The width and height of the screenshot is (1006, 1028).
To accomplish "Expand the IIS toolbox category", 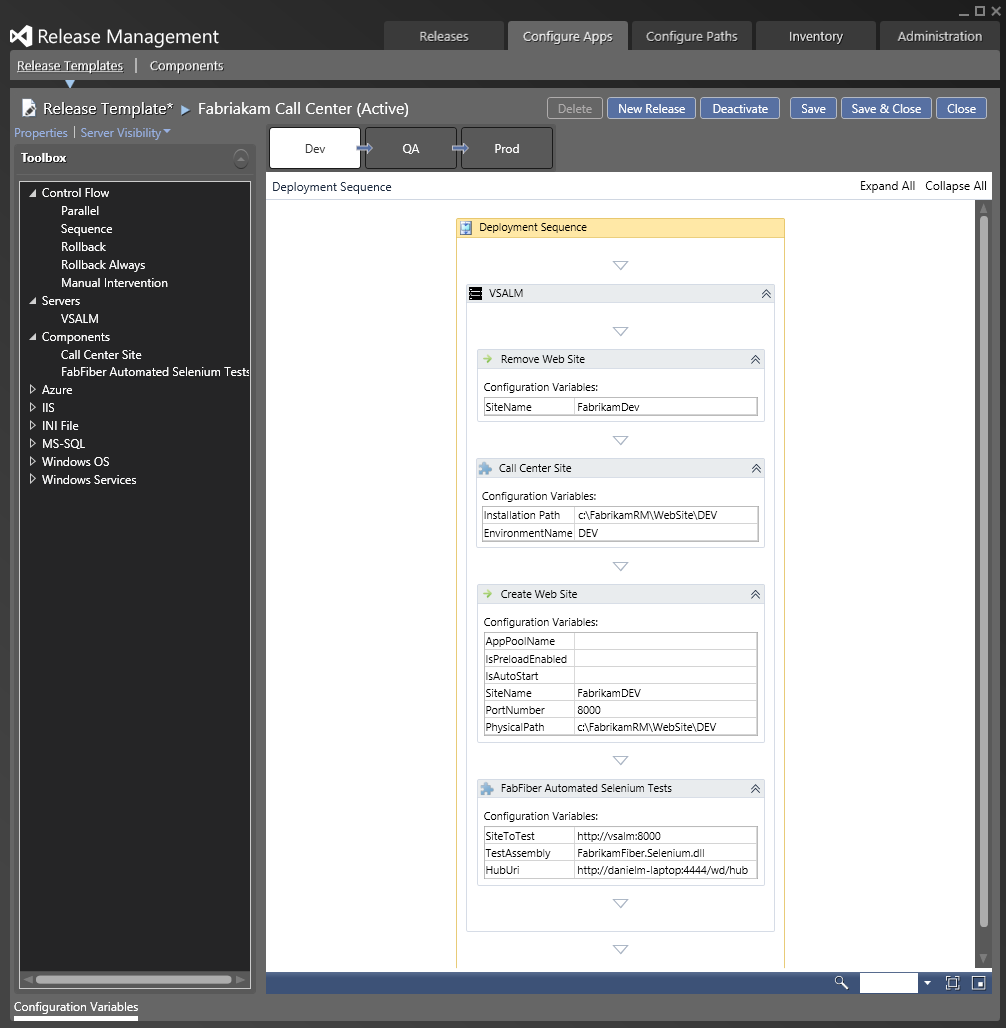I will [x=32, y=407].
